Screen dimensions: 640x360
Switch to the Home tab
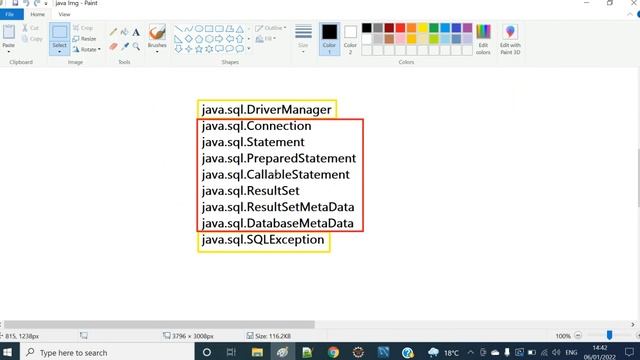click(38, 14)
